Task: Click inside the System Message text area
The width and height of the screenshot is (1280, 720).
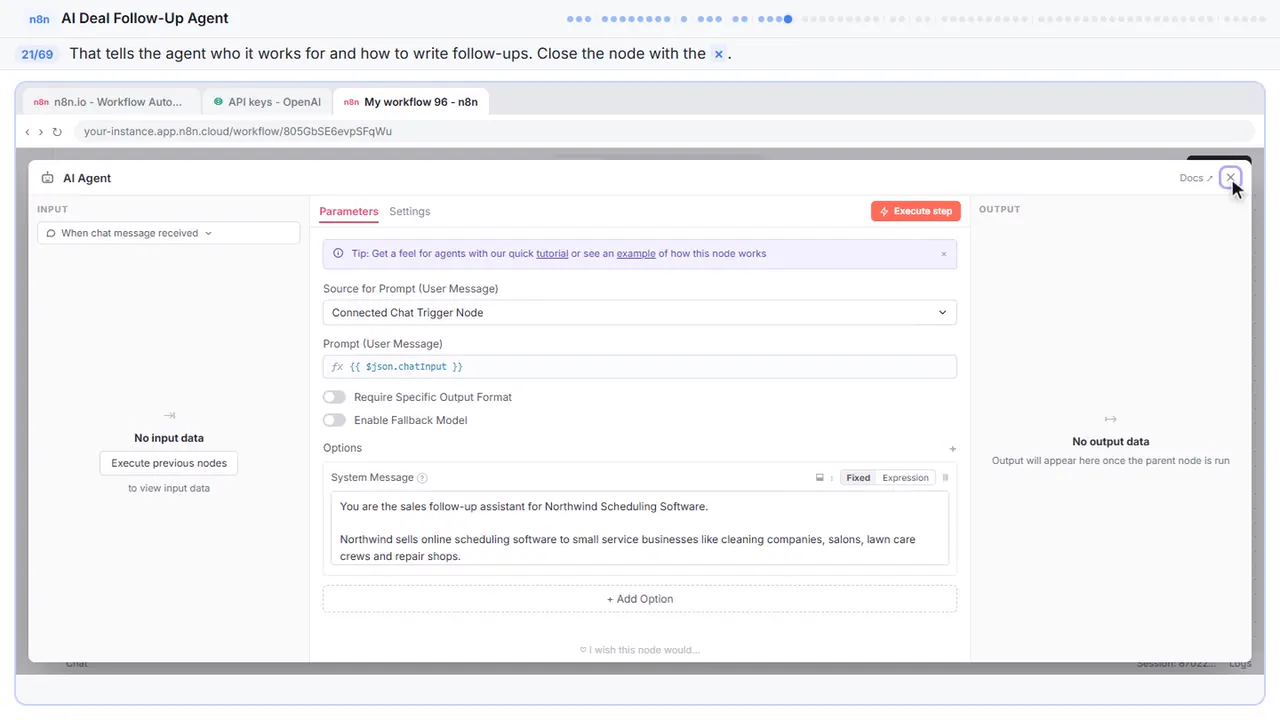Action: [640, 528]
